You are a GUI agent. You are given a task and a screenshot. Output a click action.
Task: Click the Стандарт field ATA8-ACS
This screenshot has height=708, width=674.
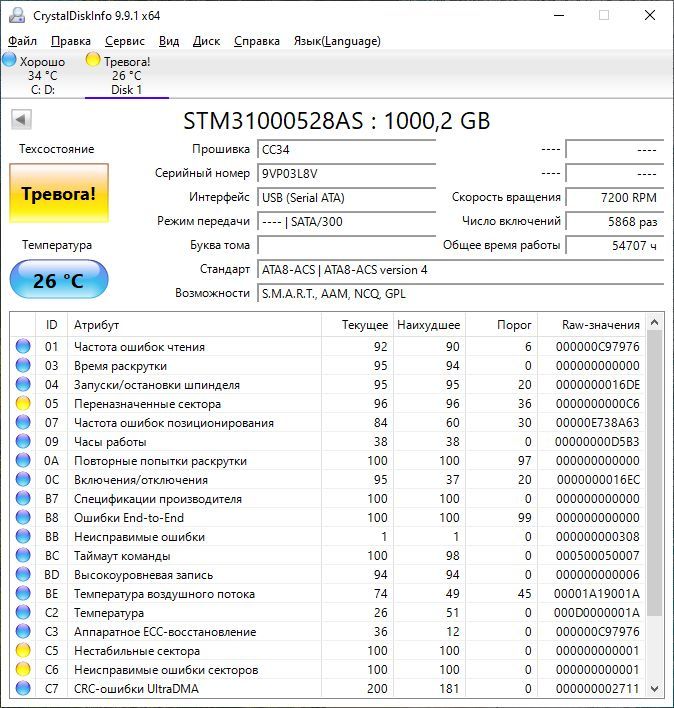[460, 270]
